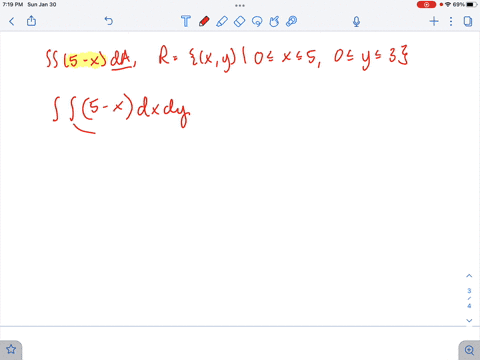Select the Text tool

(x=186, y=21)
